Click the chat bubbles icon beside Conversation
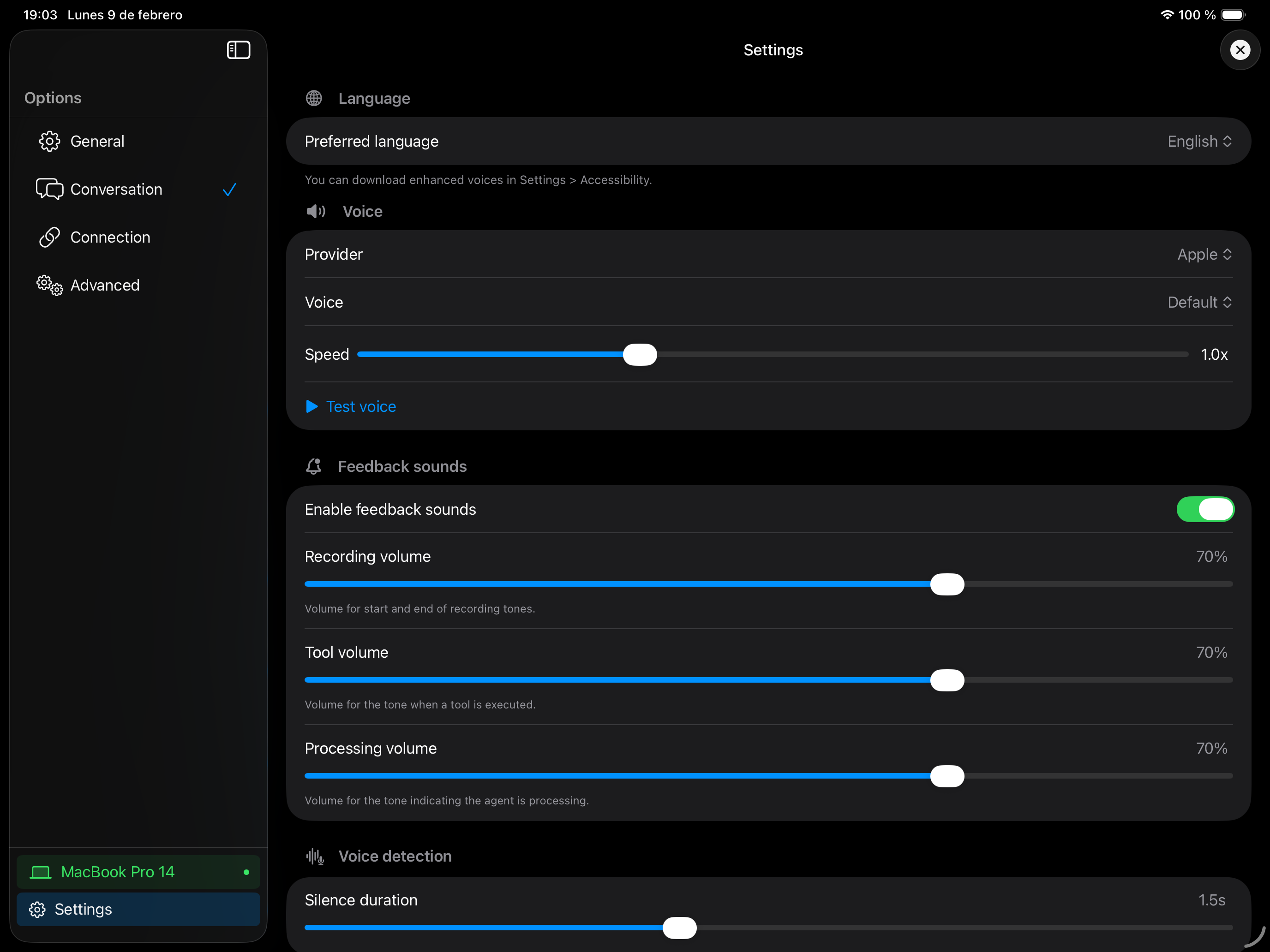The width and height of the screenshot is (1270, 952). (49, 189)
